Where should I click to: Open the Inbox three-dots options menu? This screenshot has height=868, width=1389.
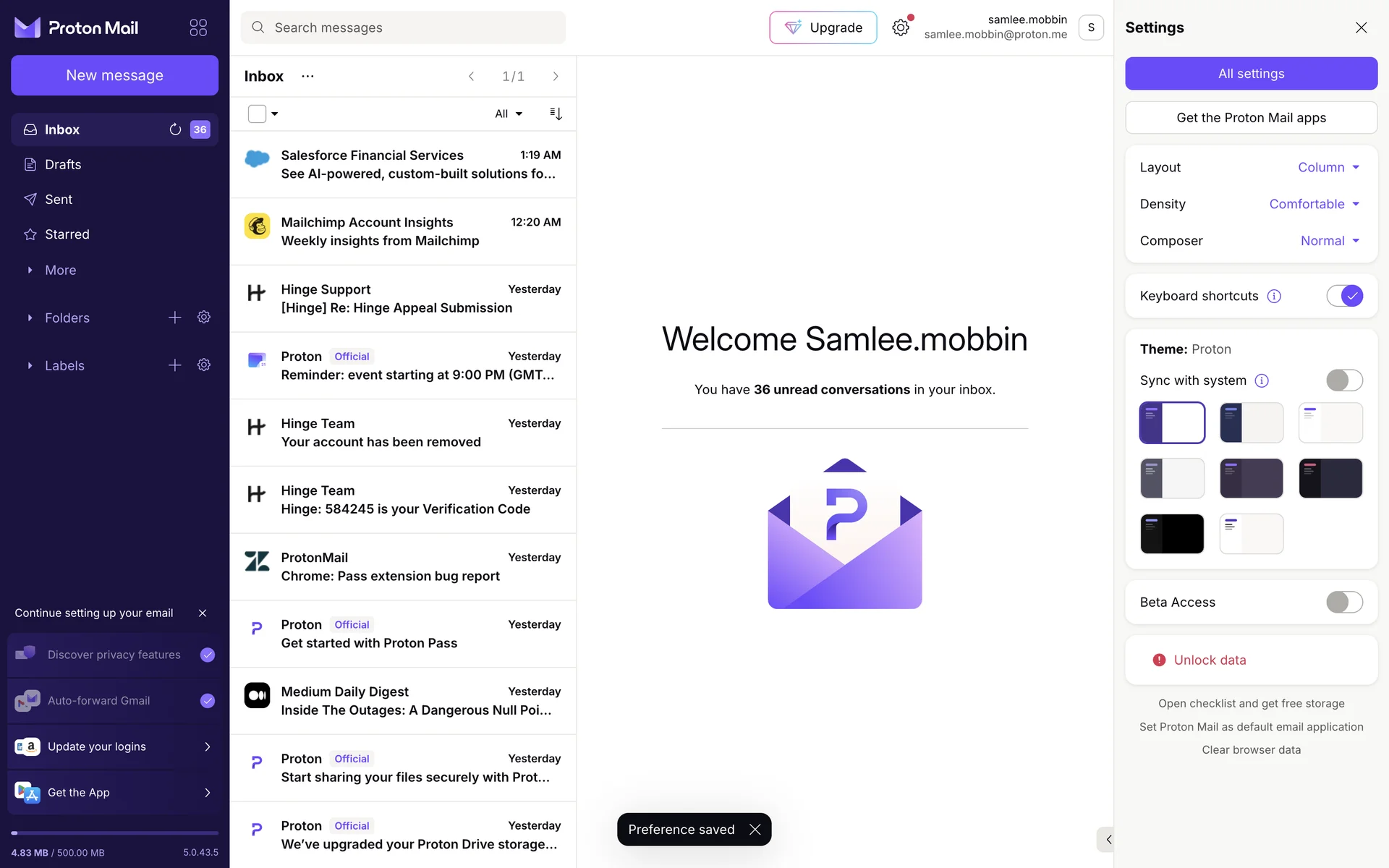pyautogui.click(x=307, y=76)
